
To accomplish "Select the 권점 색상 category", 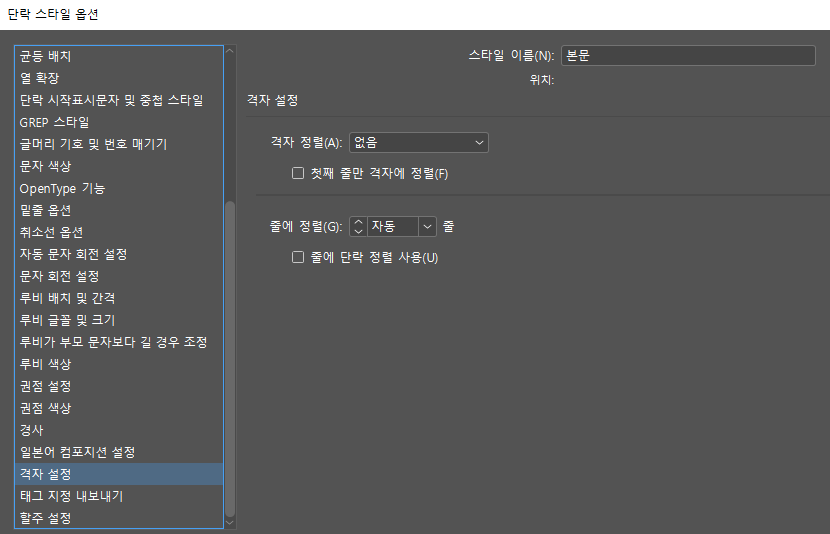I will (119, 408).
